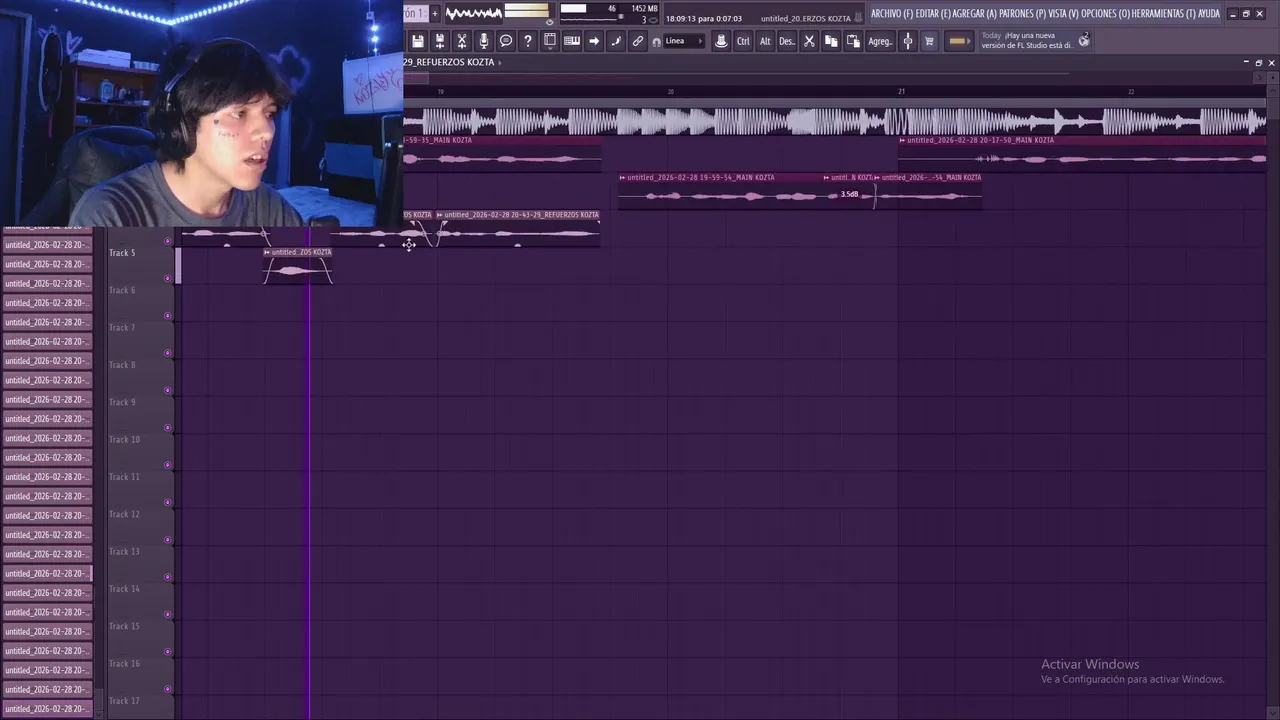
Task: Click the 3.5dB clip gain handle
Action: coord(849,194)
